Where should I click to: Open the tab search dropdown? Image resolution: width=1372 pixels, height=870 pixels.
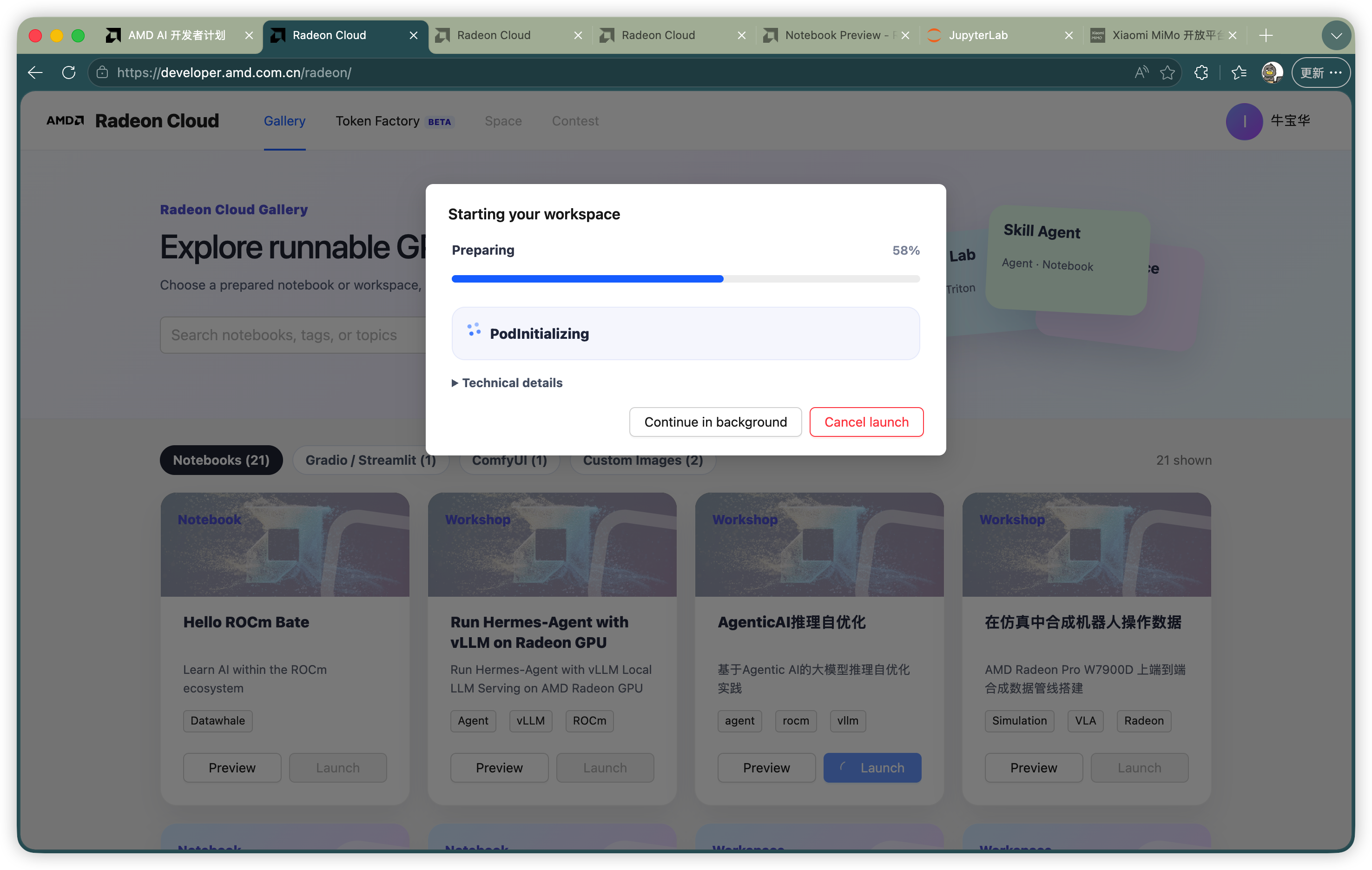(1336, 35)
